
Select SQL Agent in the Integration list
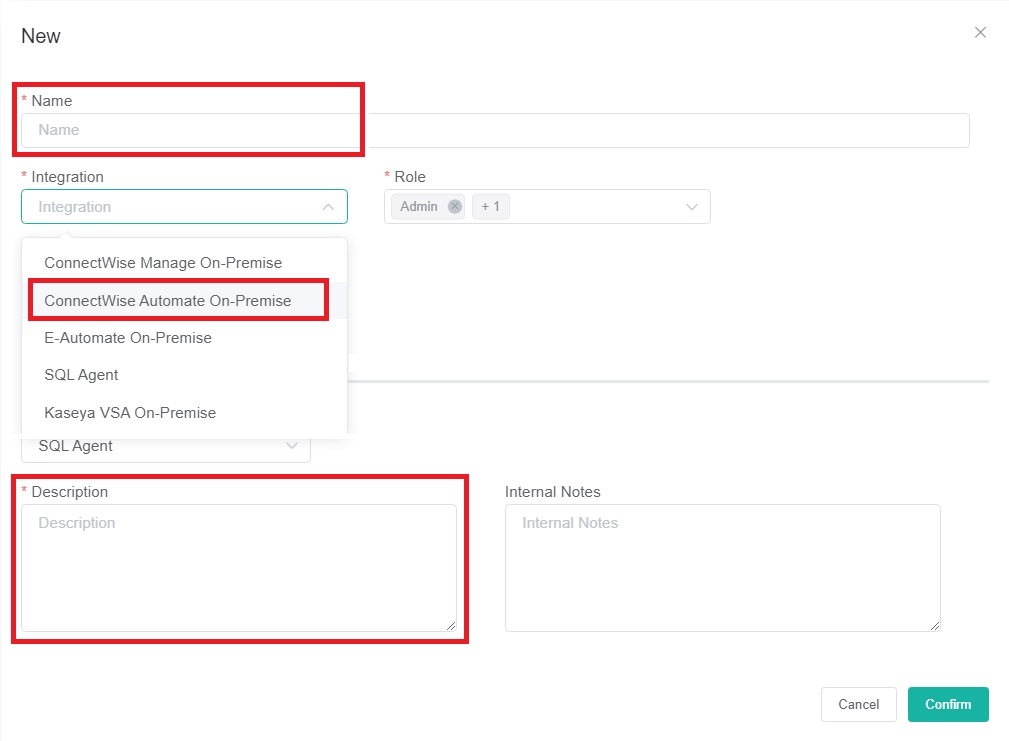(x=82, y=375)
